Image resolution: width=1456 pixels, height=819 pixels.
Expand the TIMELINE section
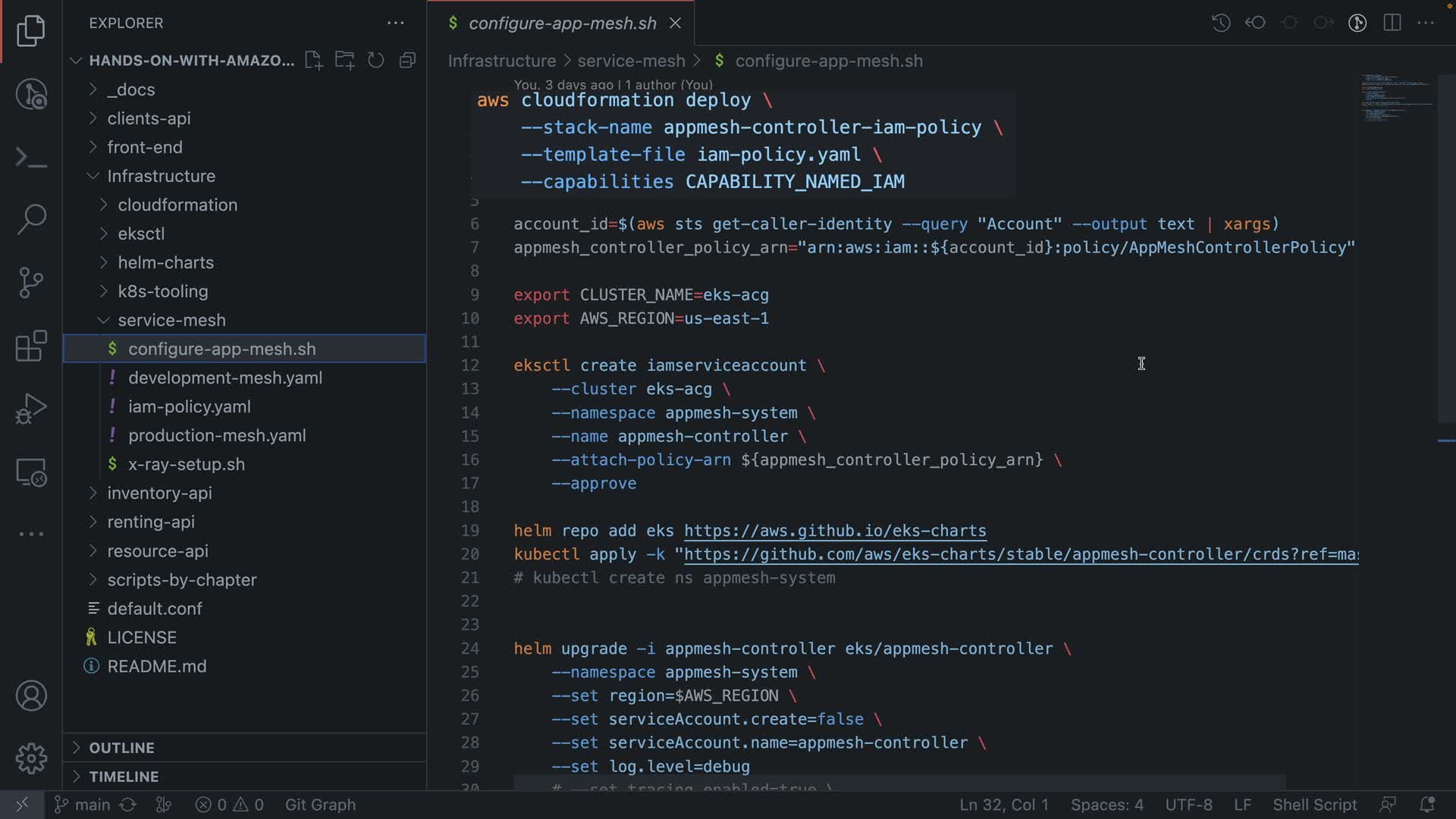[x=124, y=777]
